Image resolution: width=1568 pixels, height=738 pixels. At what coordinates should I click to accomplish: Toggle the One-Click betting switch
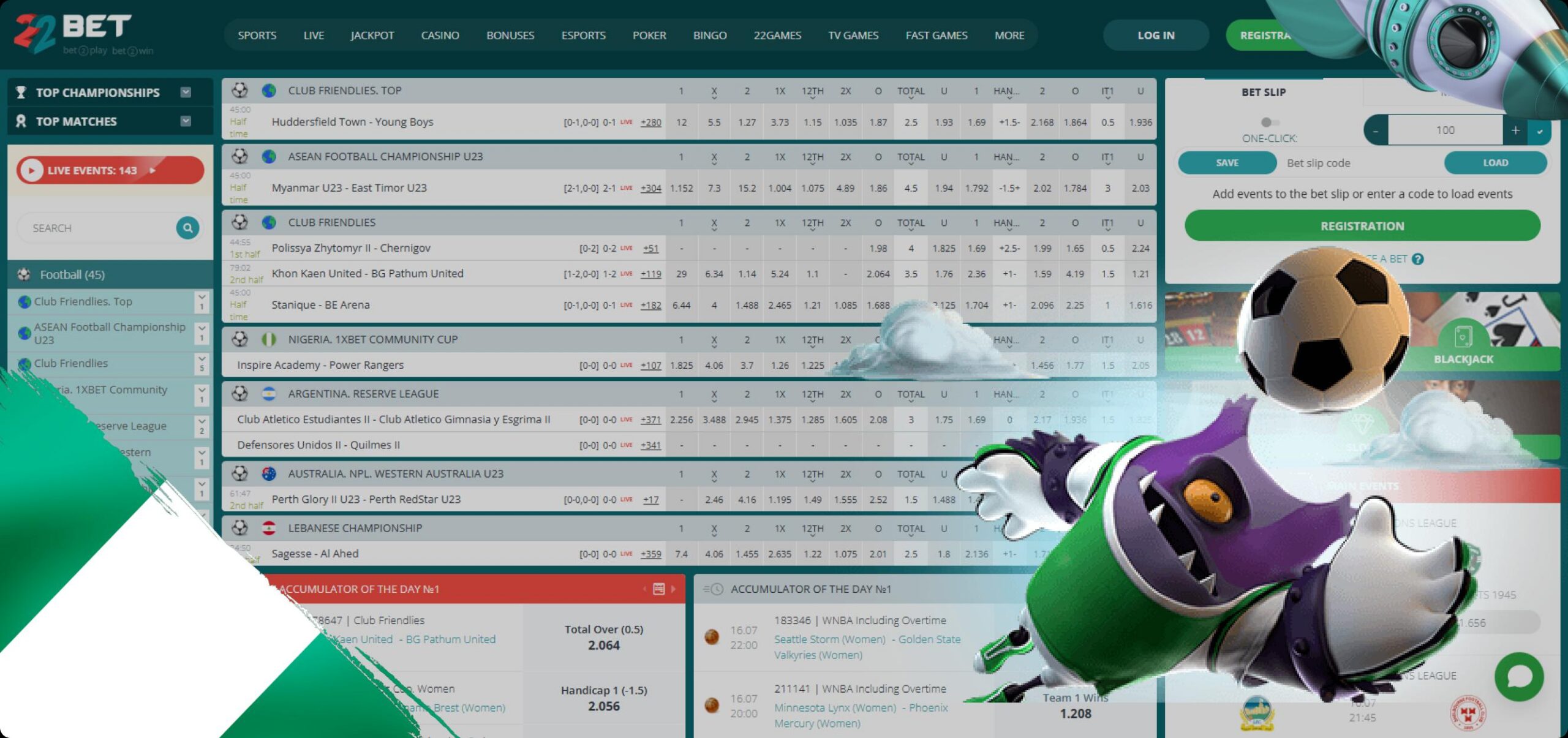click(x=1269, y=122)
